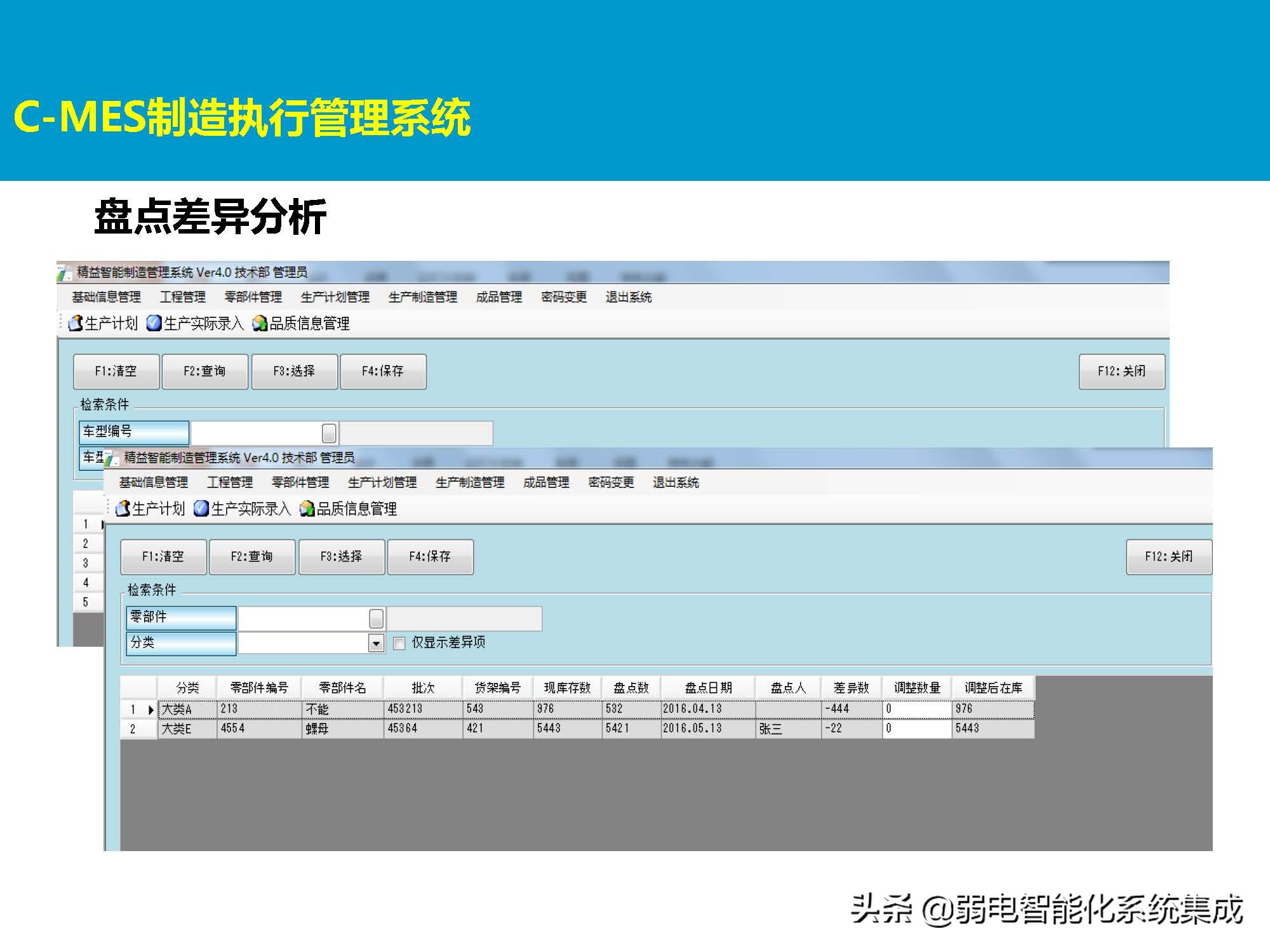1270x952 pixels.
Task: Open 生产制造管理 menu in back window
Action: tap(423, 297)
